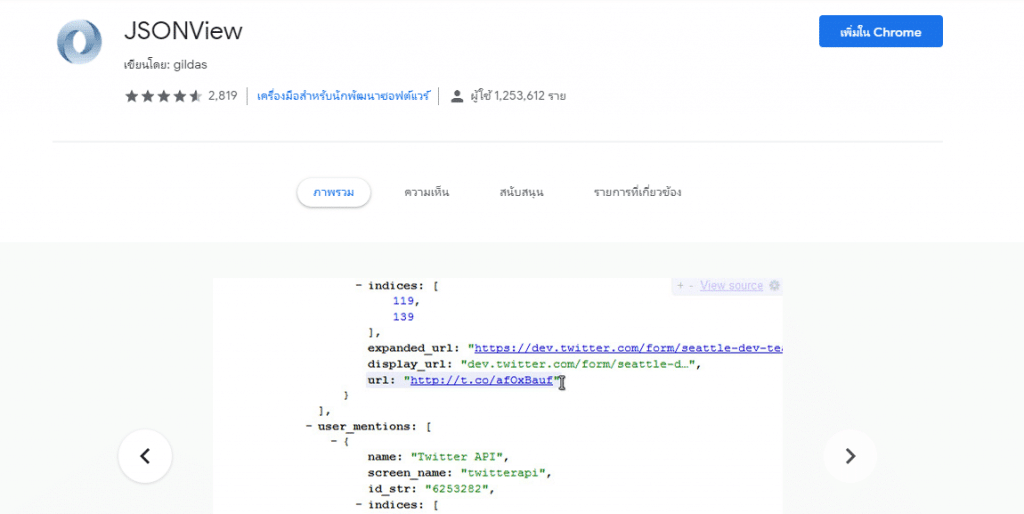
Task: Go to previous screenshot with left arrow
Action: tap(145, 456)
